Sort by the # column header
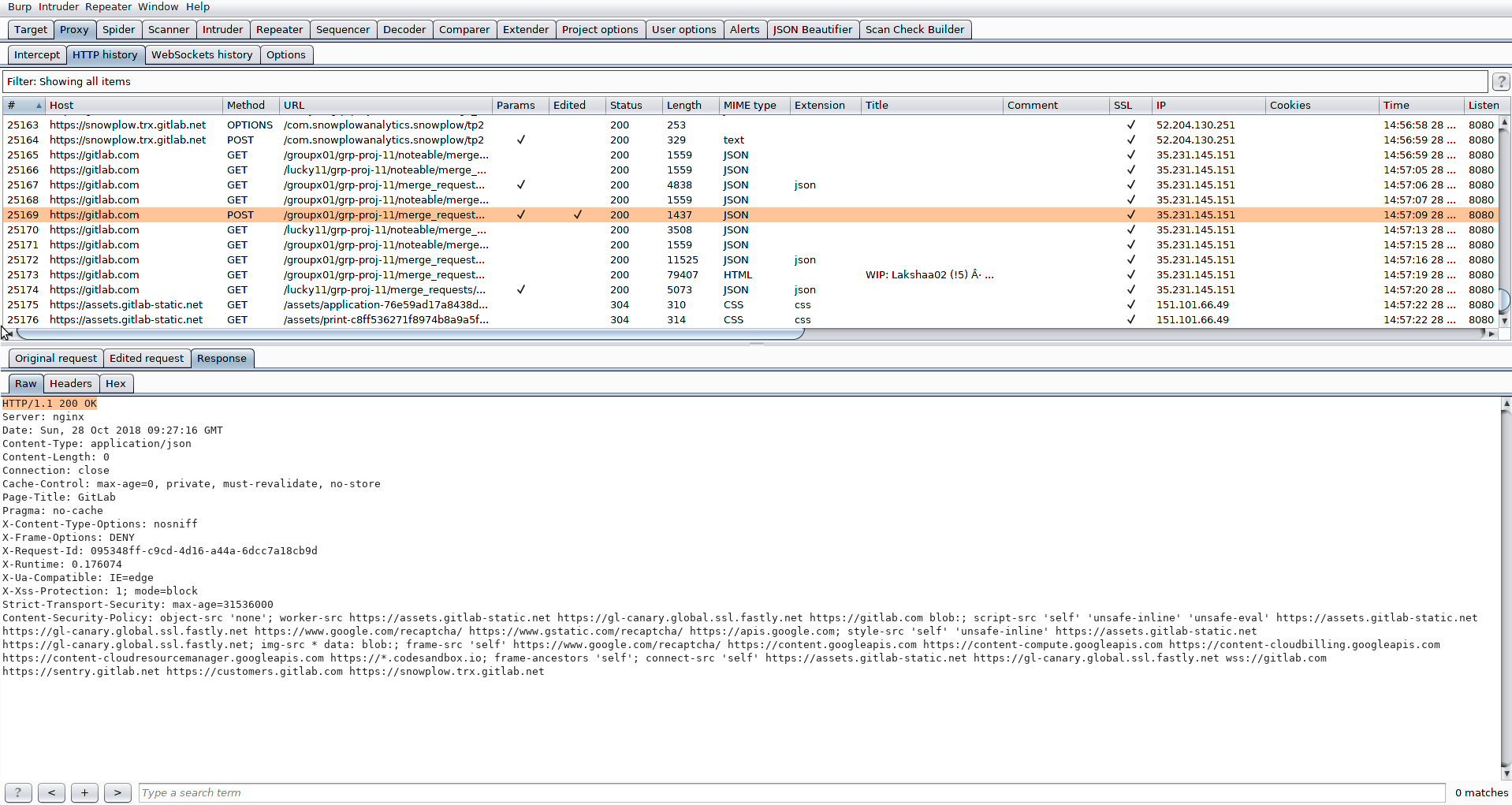 (24, 106)
